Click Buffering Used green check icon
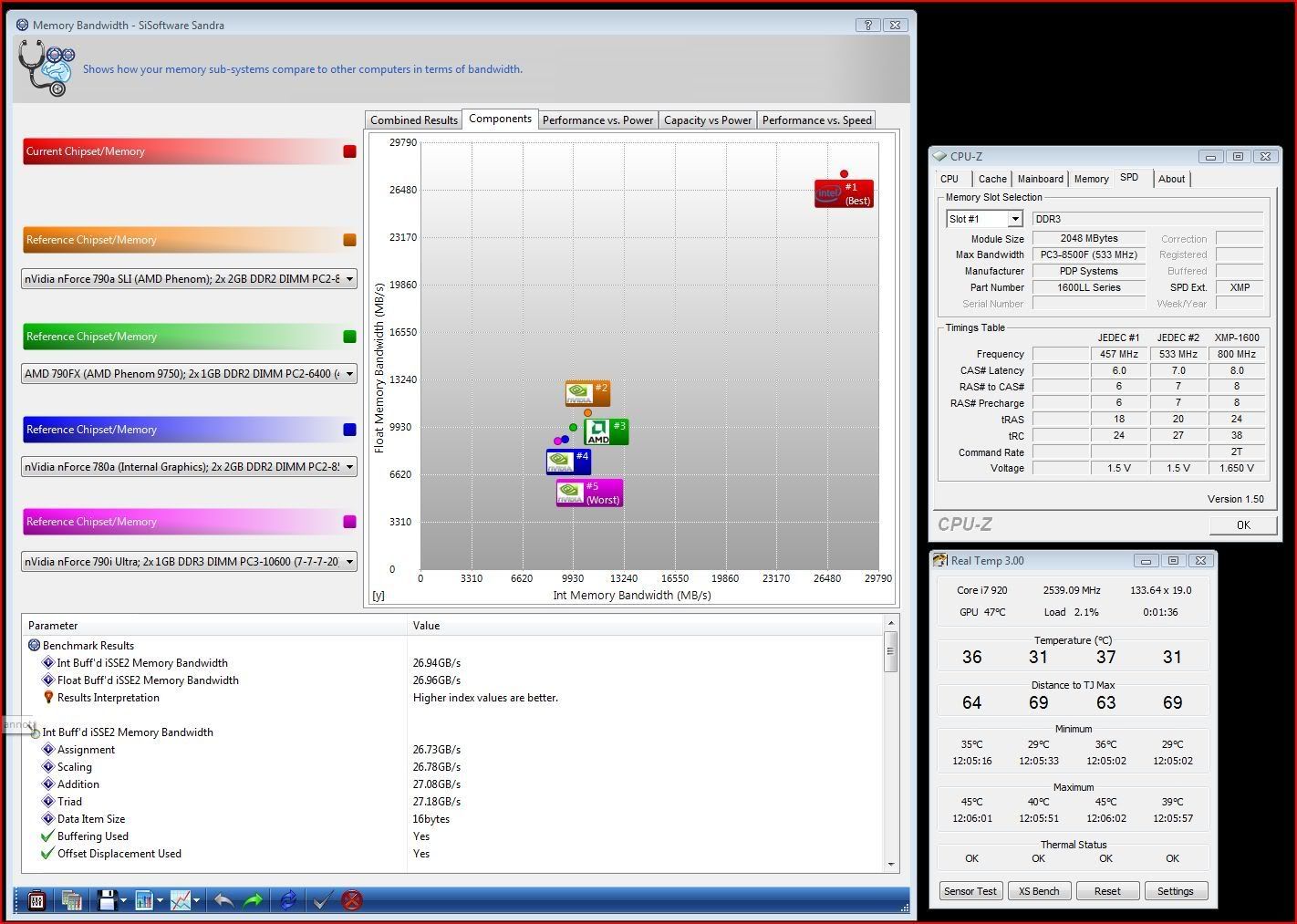 [48, 836]
